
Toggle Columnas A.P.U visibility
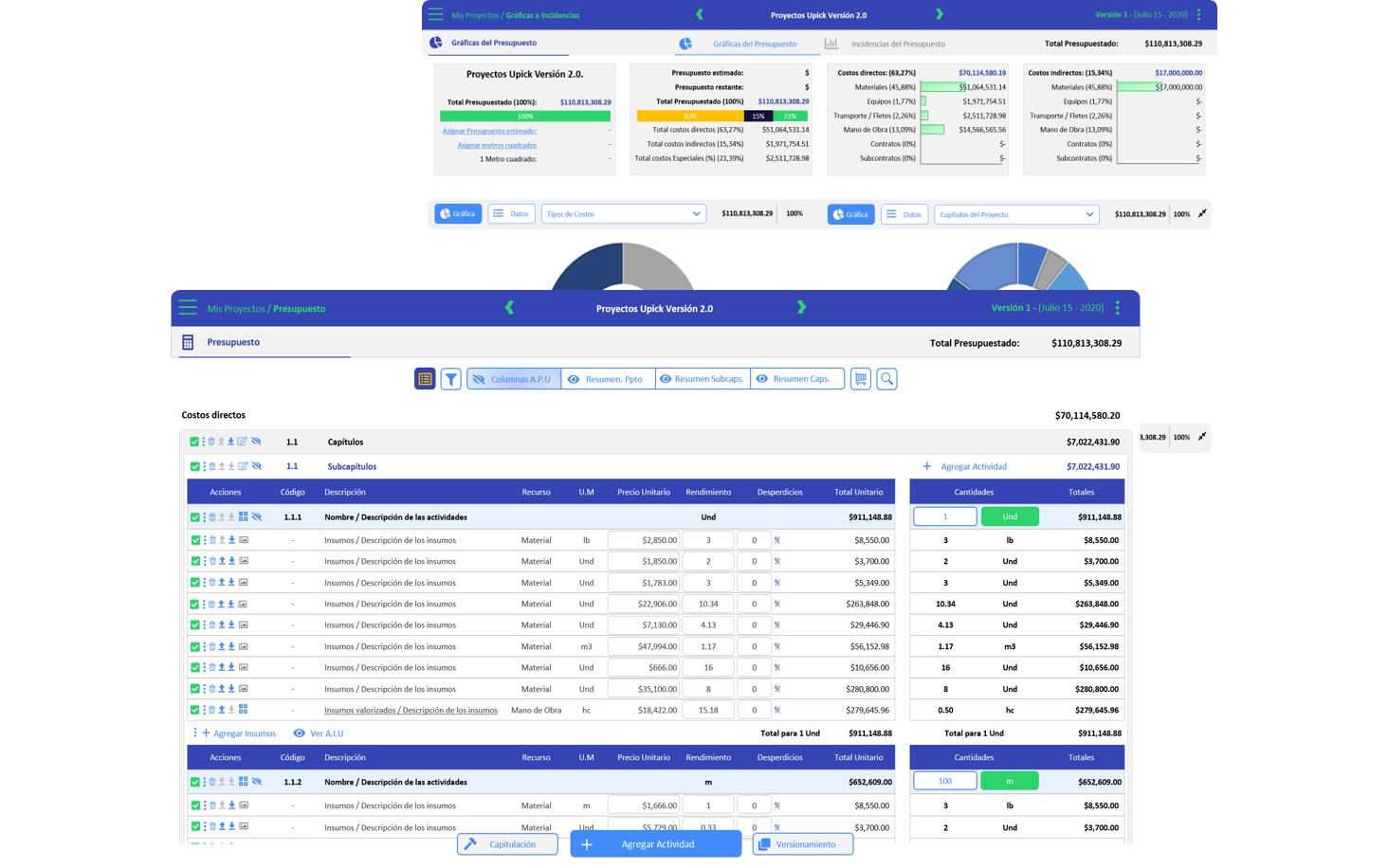pyautogui.click(x=513, y=379)
